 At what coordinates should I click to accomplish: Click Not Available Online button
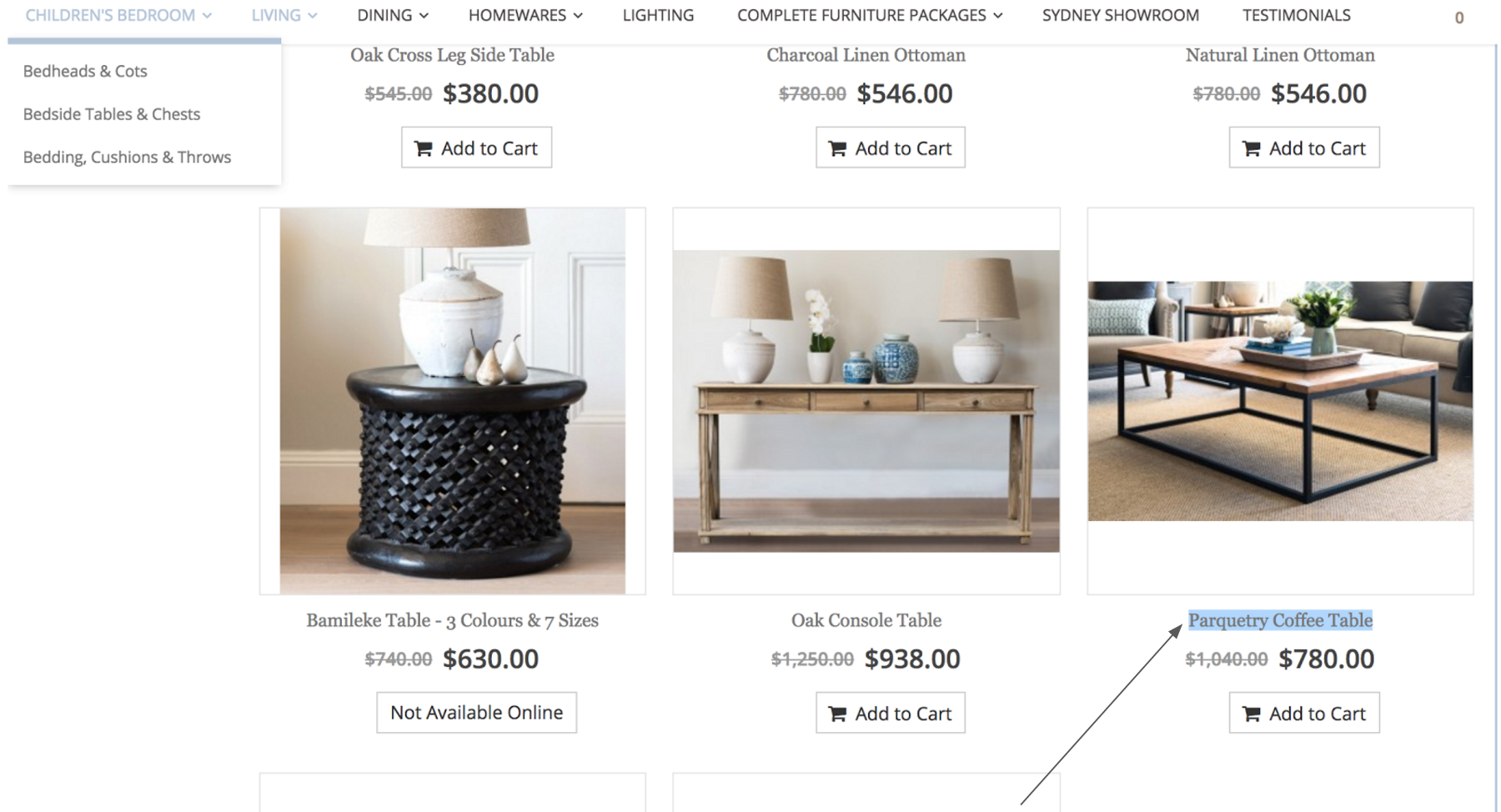pyautogui.click(x=476, y=713)
